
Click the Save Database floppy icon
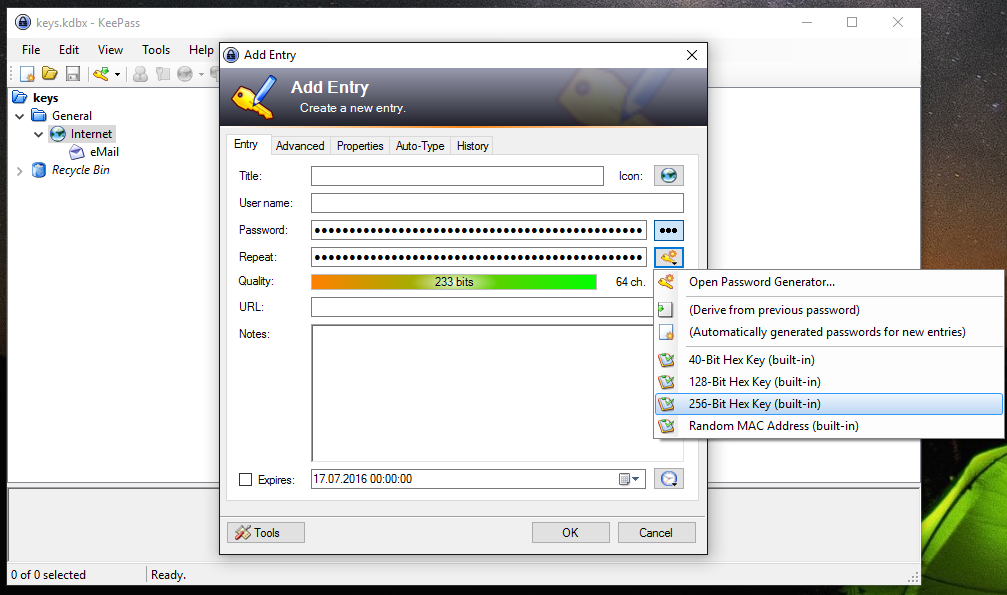[72, 74]
